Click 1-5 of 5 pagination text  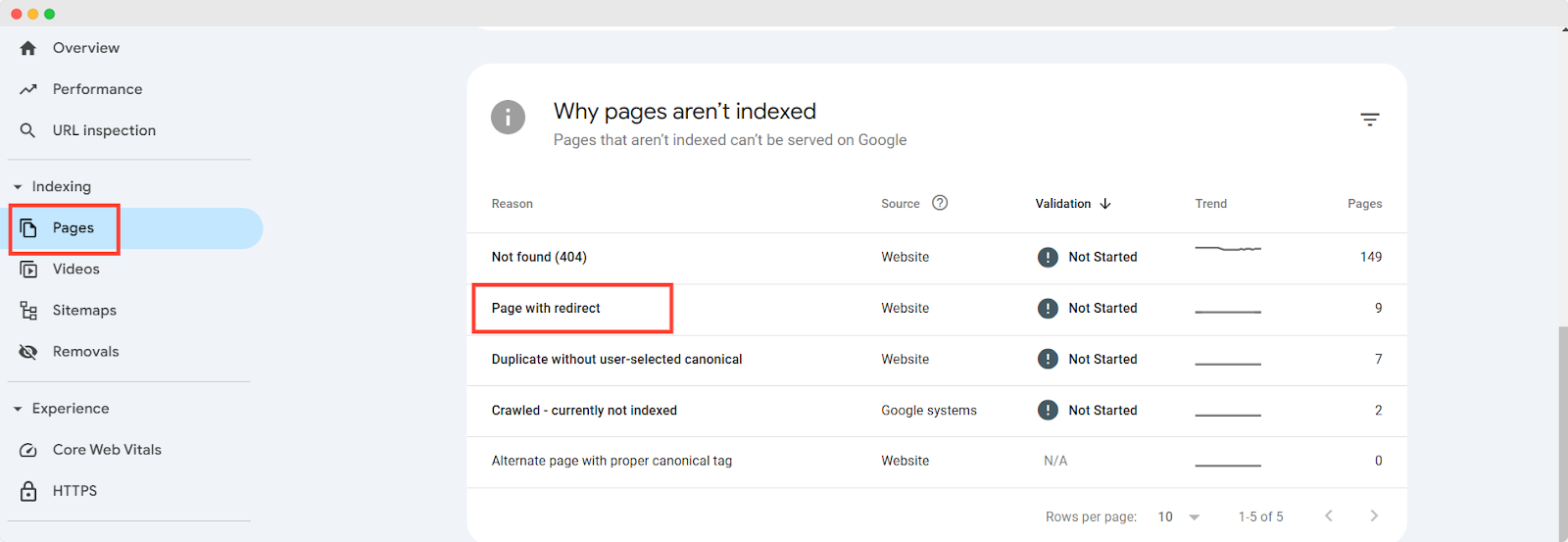(1260, 517)
